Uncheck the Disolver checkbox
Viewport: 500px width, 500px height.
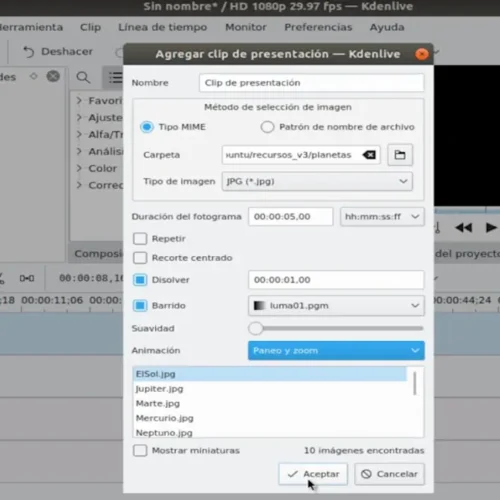tap(140, 280)
